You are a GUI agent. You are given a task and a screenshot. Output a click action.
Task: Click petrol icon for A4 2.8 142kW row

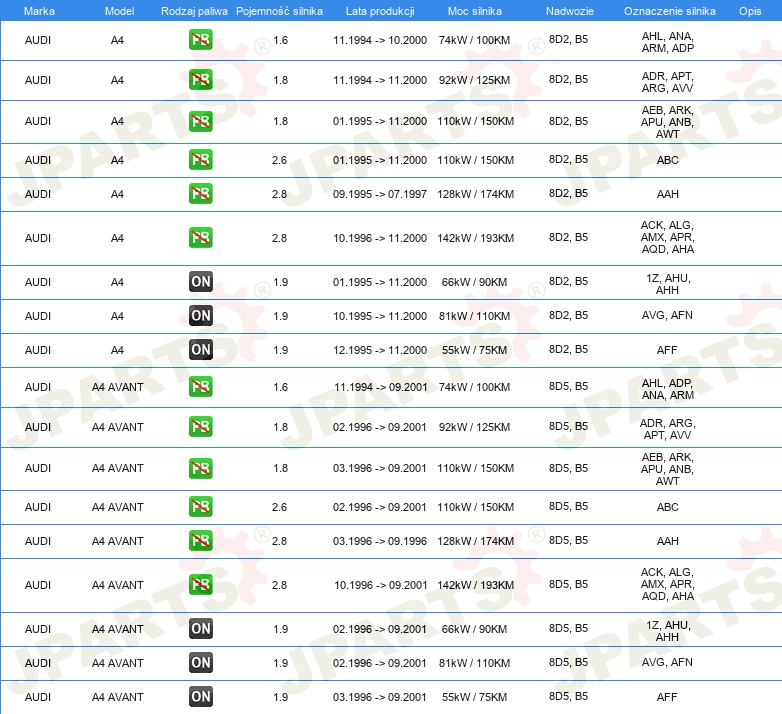(200, 237)
